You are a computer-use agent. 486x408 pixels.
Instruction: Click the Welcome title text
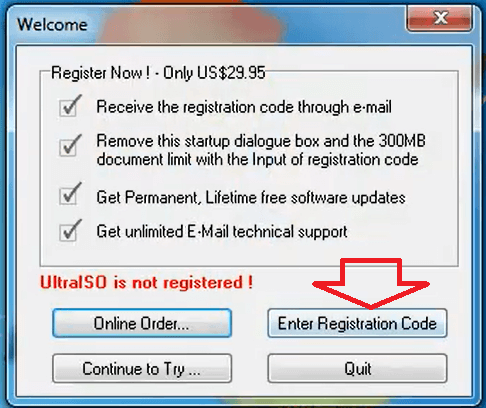point(52,25)
